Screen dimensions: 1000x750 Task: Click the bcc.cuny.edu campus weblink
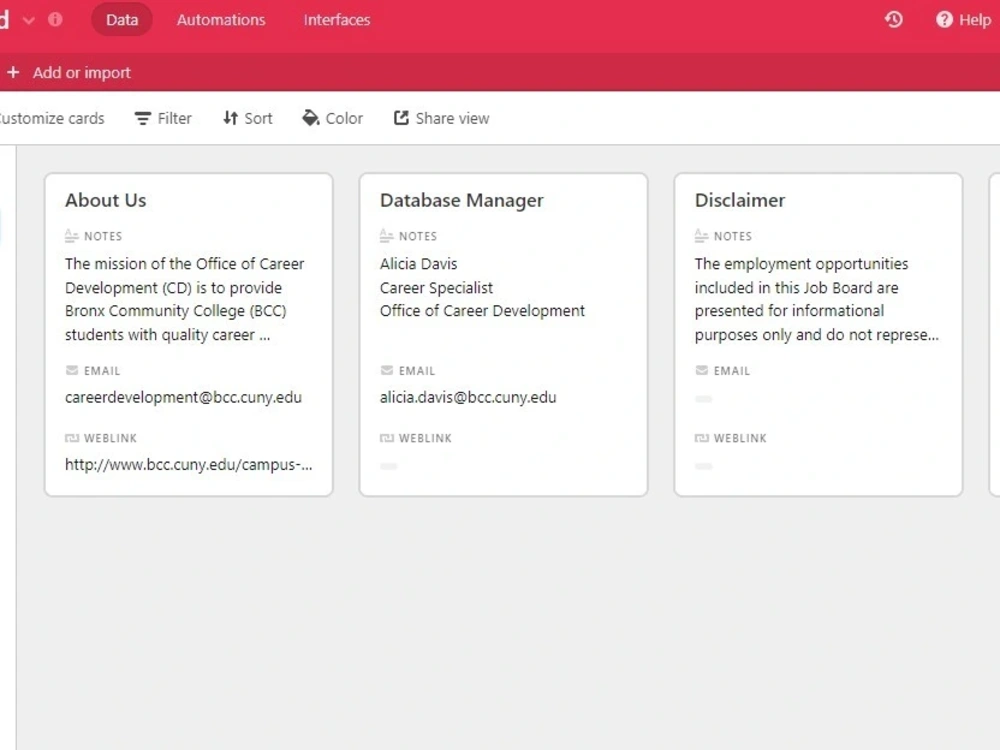(189, 465)
